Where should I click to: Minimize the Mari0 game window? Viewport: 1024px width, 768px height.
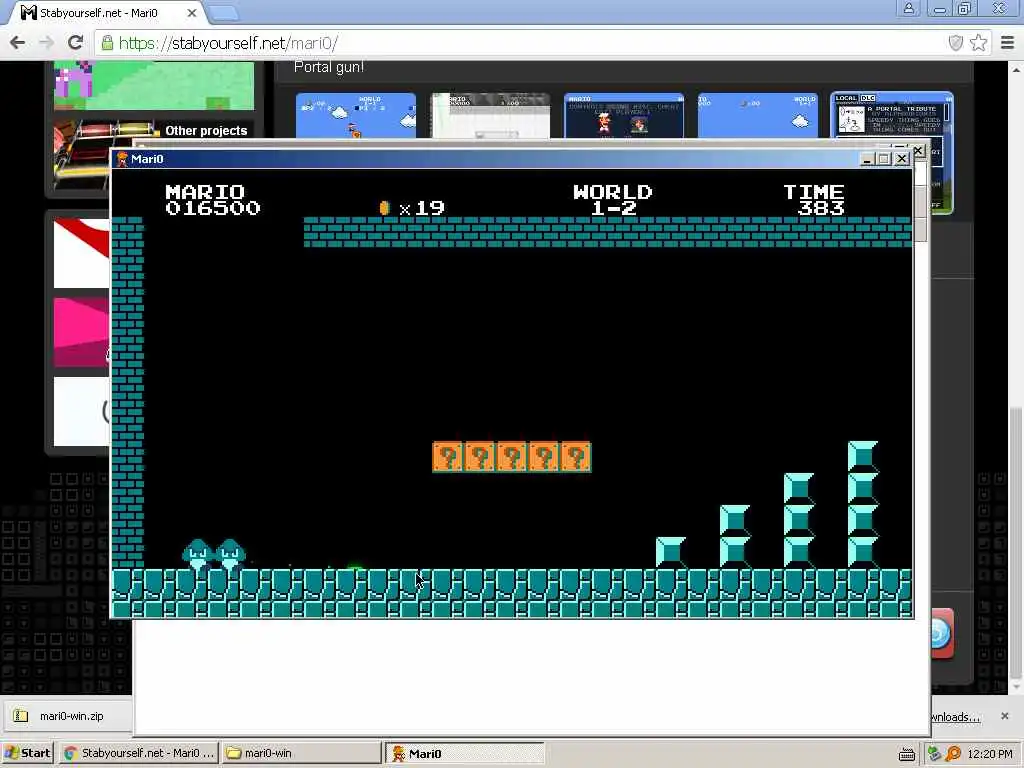(x=867, y=159)
